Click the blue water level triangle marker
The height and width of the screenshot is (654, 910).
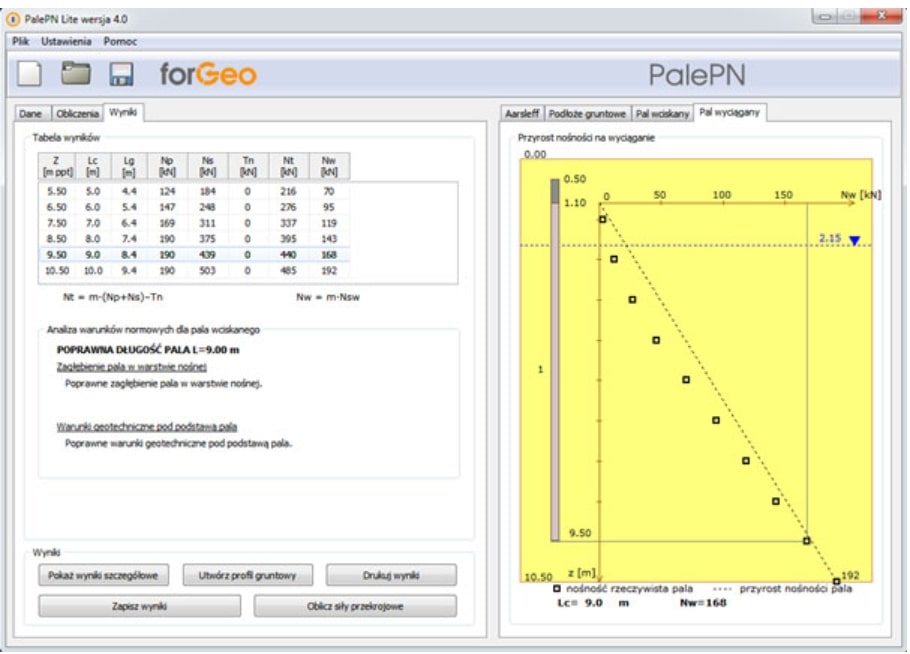click(x=853, y=240)
